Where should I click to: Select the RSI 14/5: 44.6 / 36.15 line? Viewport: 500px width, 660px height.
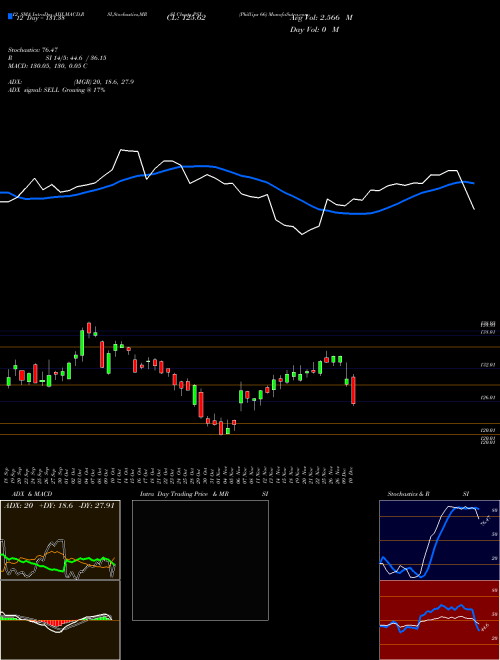tap(57, 58)
